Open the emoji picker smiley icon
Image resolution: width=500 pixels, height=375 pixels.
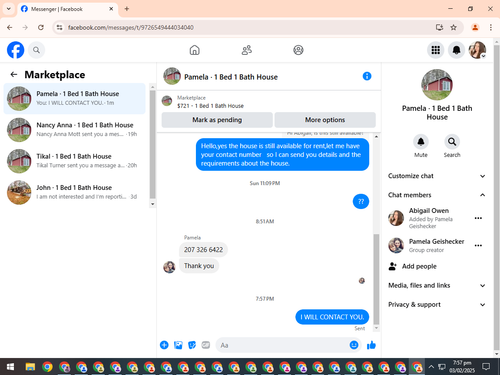[x=354, y=345]
